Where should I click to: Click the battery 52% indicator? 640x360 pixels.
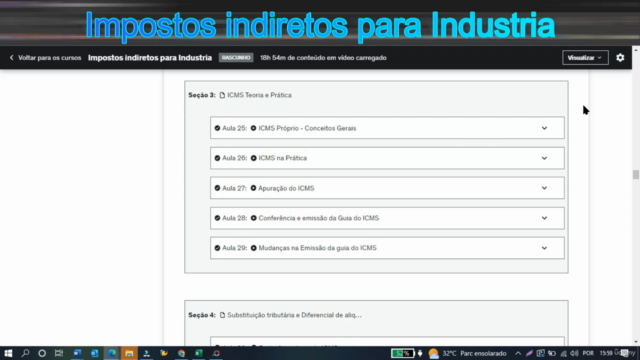402,353
